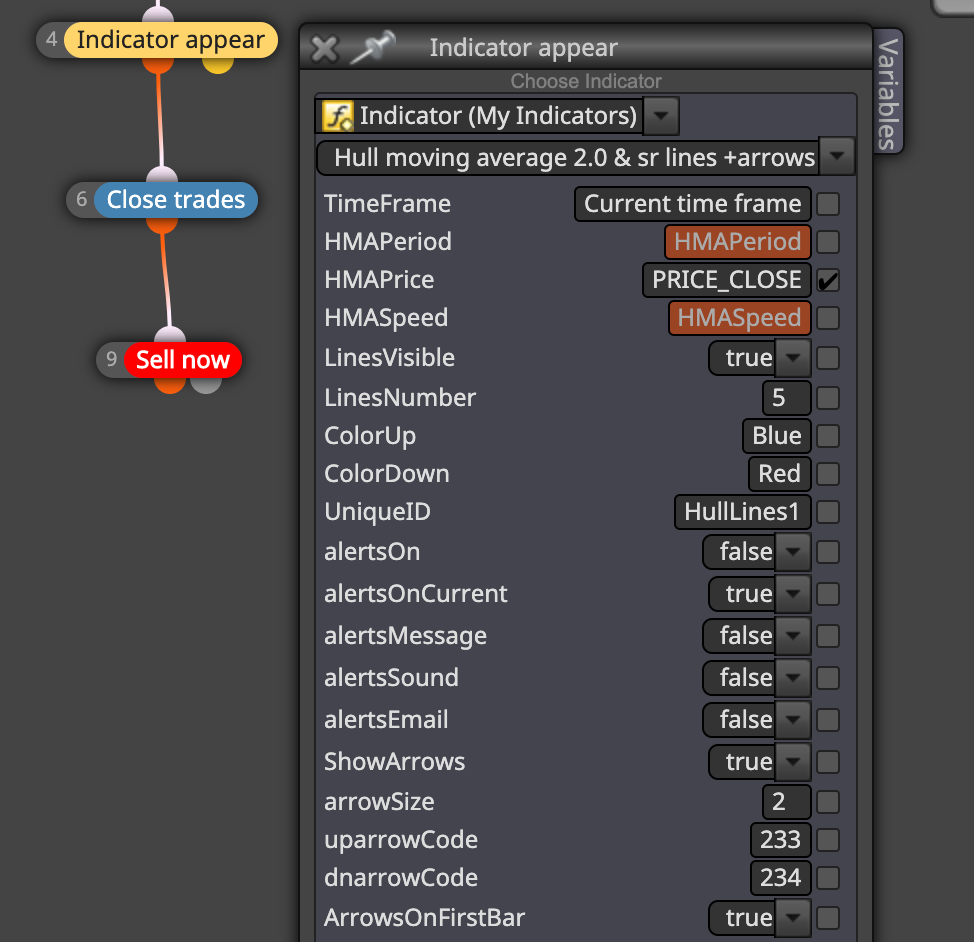Screen dimensions: 974x942
Task: Tick the ColorUp row checkbox
Action: (x=828, y=436)
